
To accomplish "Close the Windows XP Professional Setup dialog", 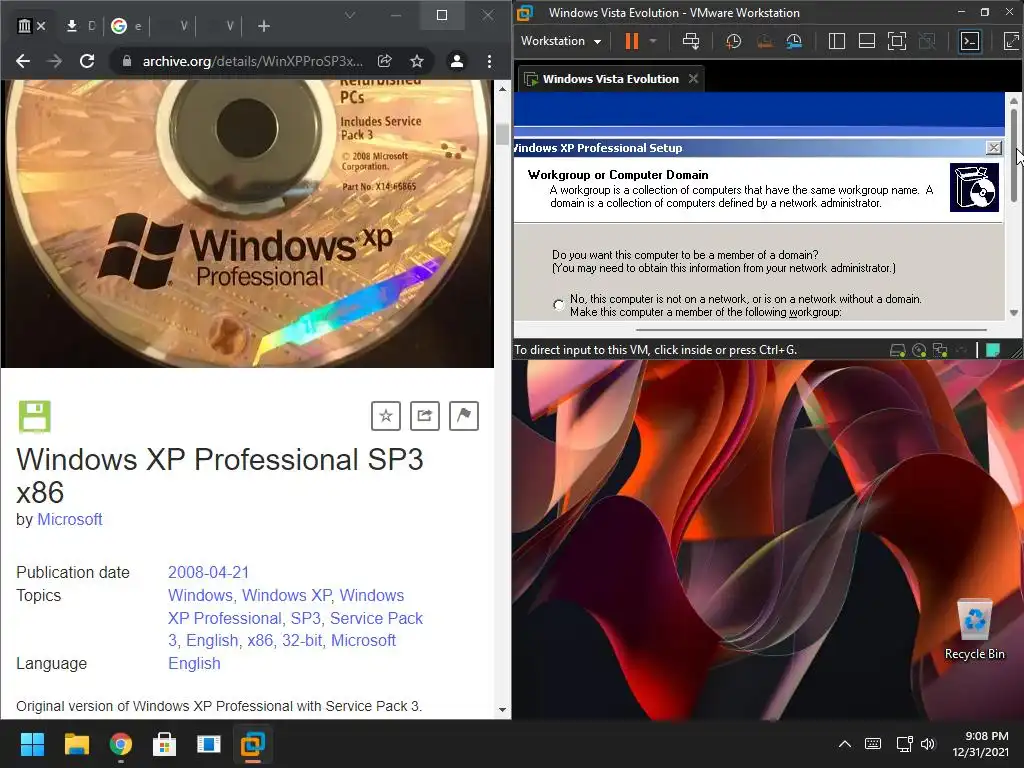I will (x=993, y=148).
